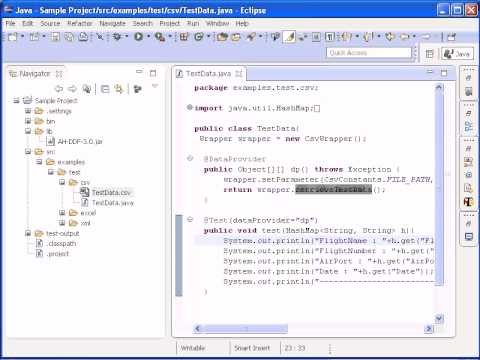The image size is (480, 360).
Task: Click the Open Perspective icon
Action: 429,54
